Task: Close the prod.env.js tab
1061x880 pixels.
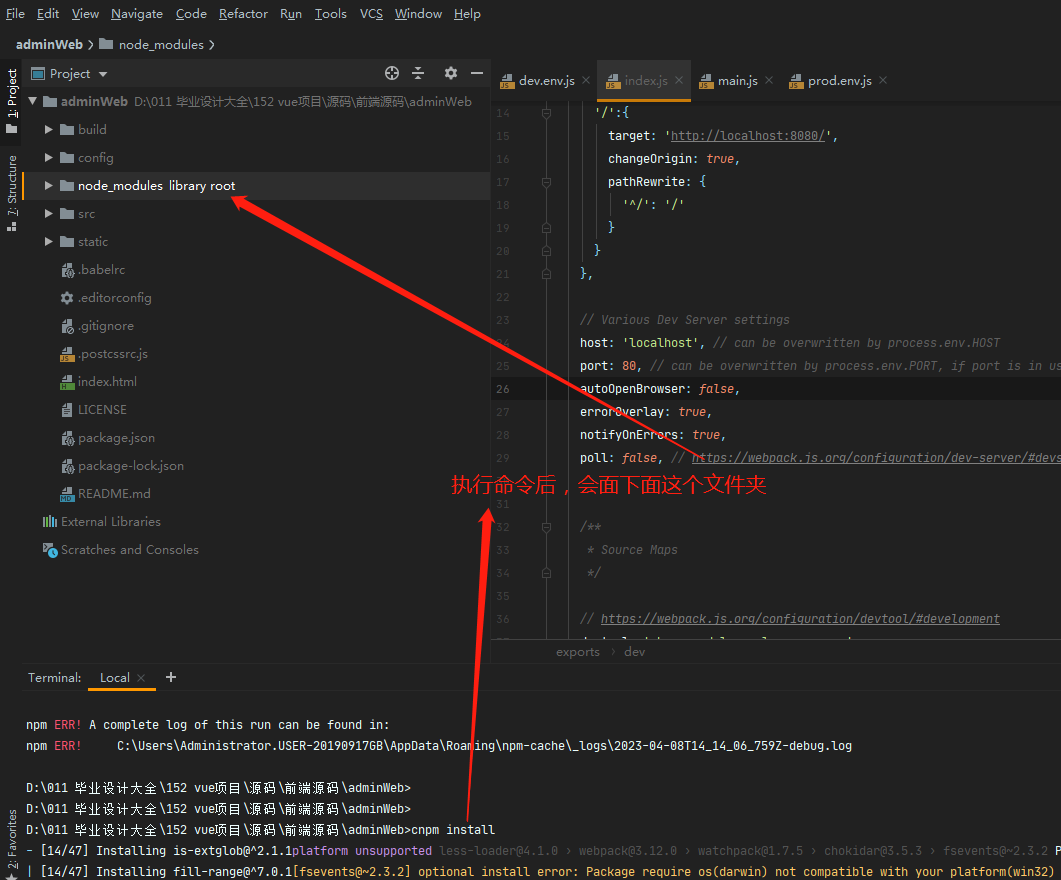Action: [x=883, y=80]
